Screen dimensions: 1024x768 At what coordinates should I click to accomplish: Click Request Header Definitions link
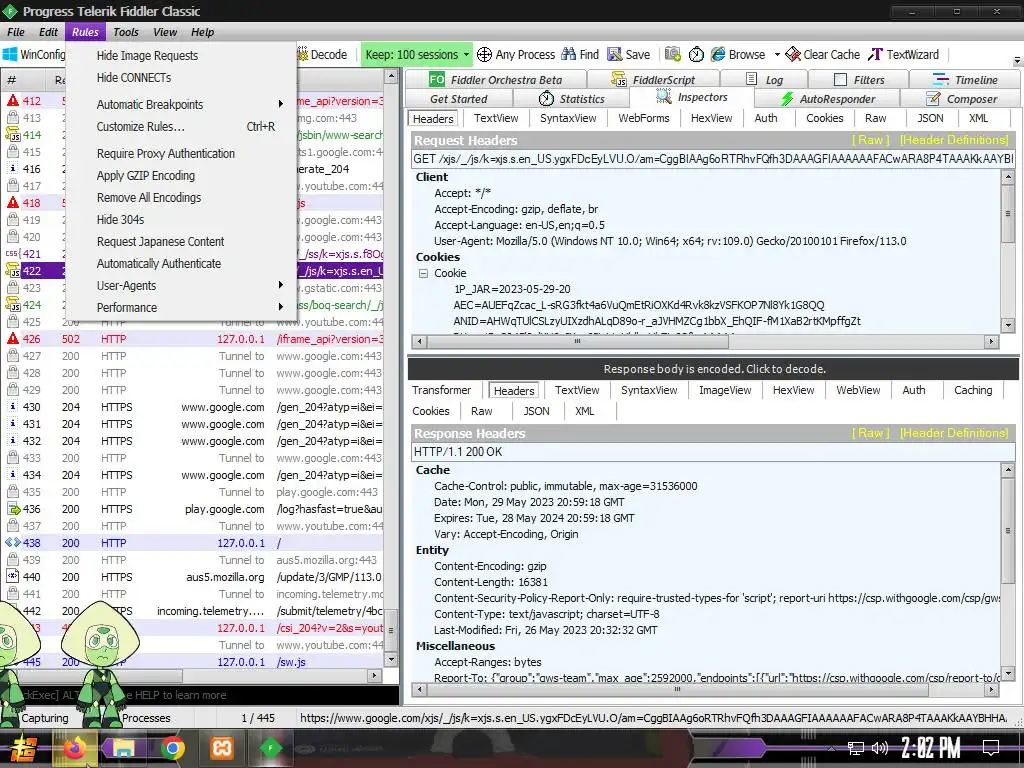(954, 140)
